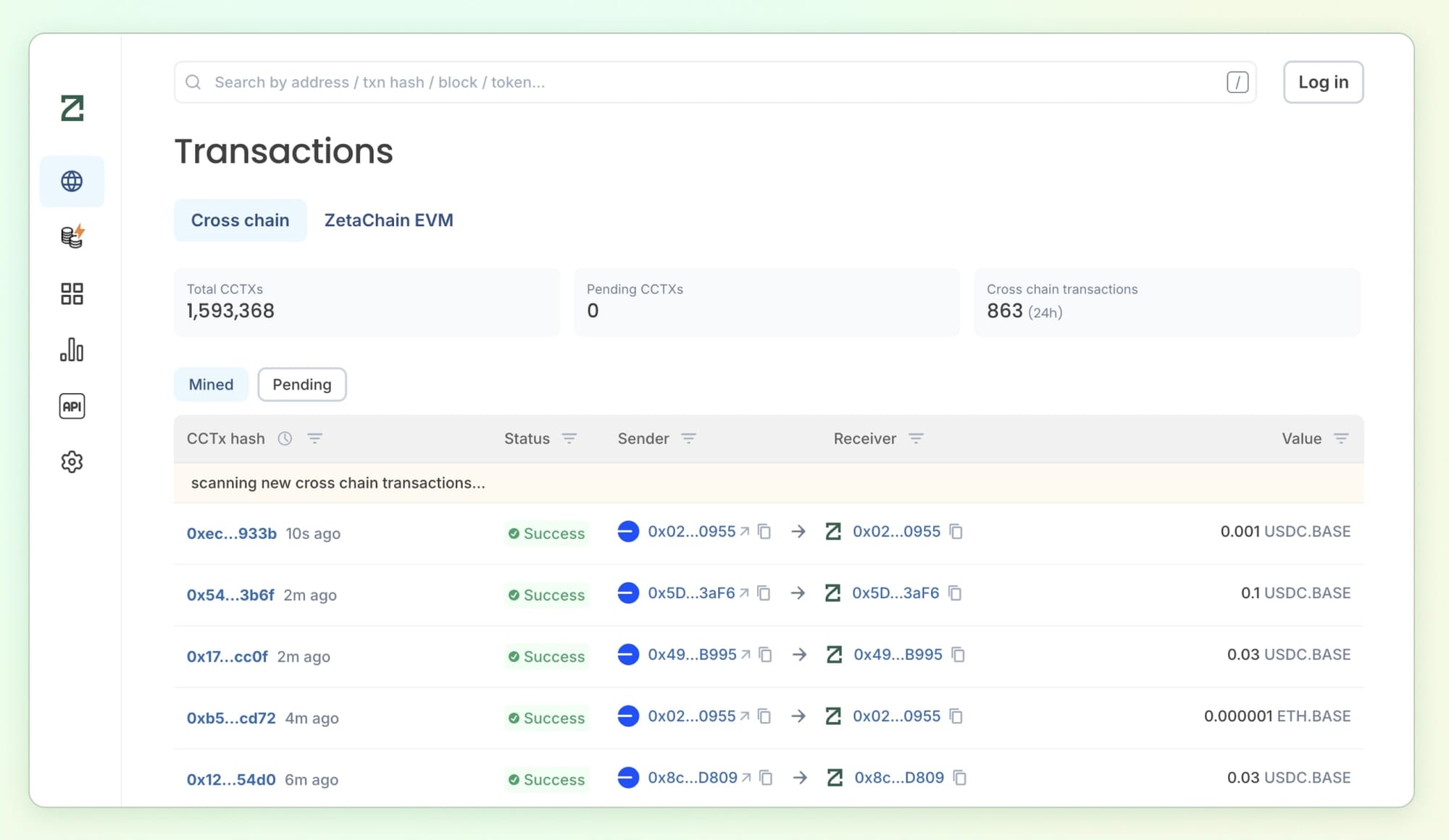Open the Value column filter
The image size is (1449, 840).
click(1341, 438)
